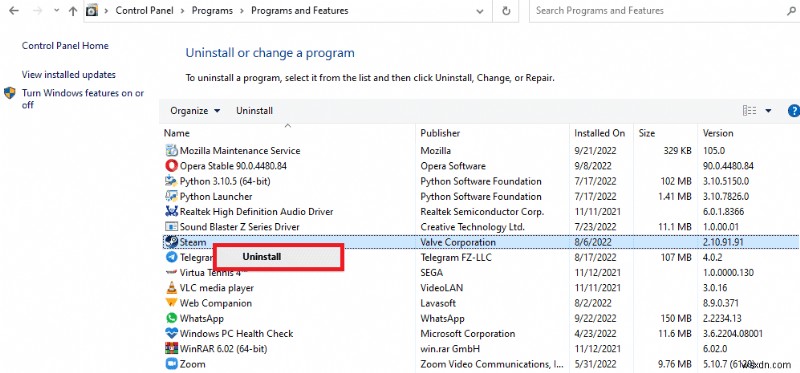Click the Mozilla Maintenance Service icon
This screenshot has height=373, width=800.
pyautogui.click(x=171, y=151)
